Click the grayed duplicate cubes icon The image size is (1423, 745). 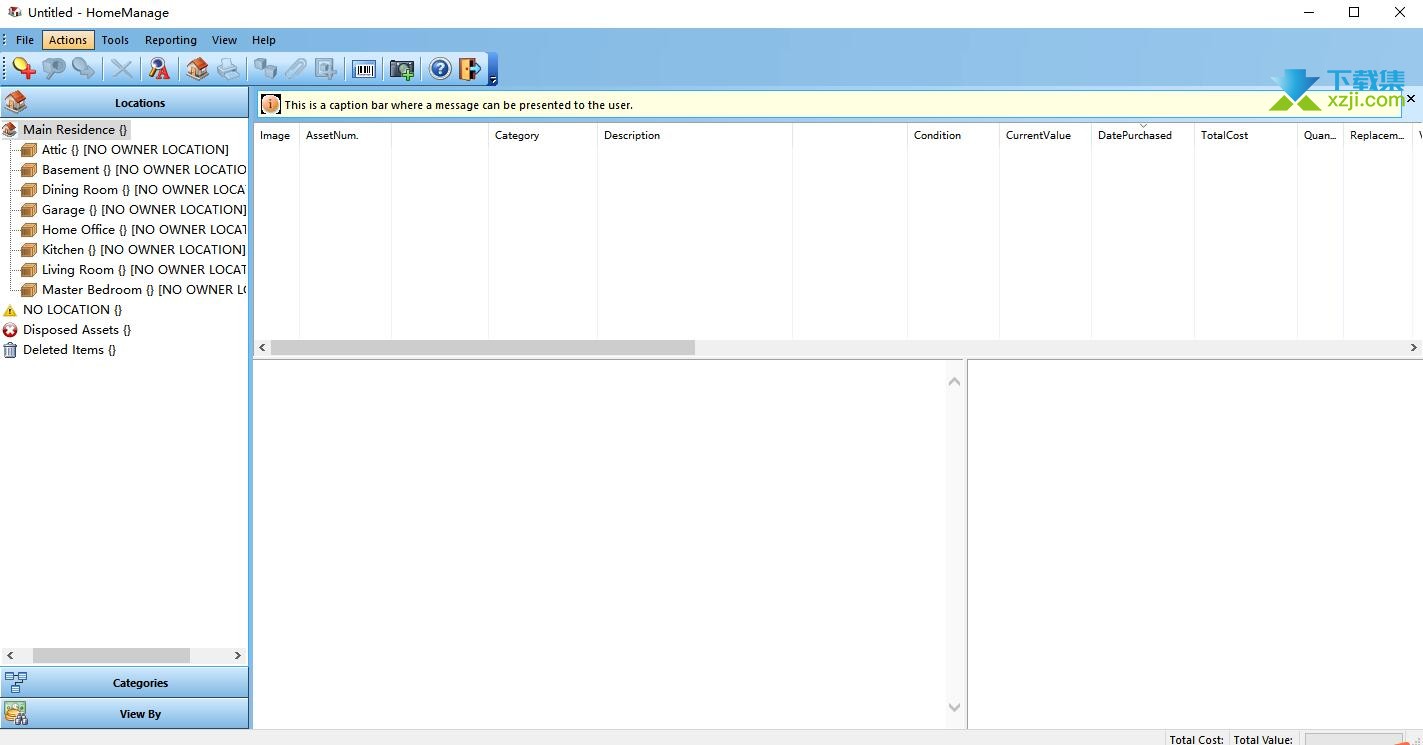pyautogui.click(x=265, y=69)
